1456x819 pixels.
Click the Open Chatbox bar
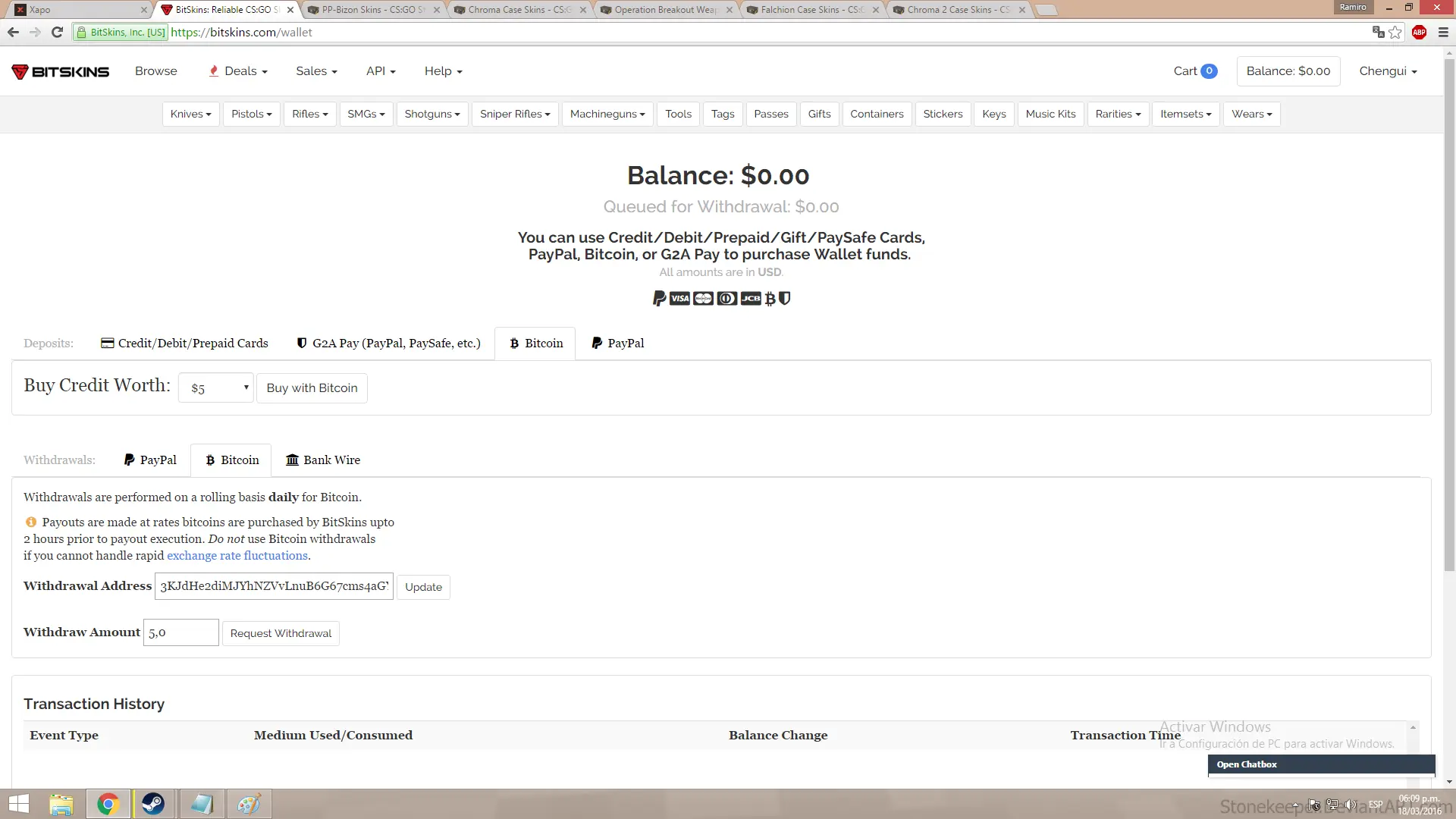(1321, 764)
